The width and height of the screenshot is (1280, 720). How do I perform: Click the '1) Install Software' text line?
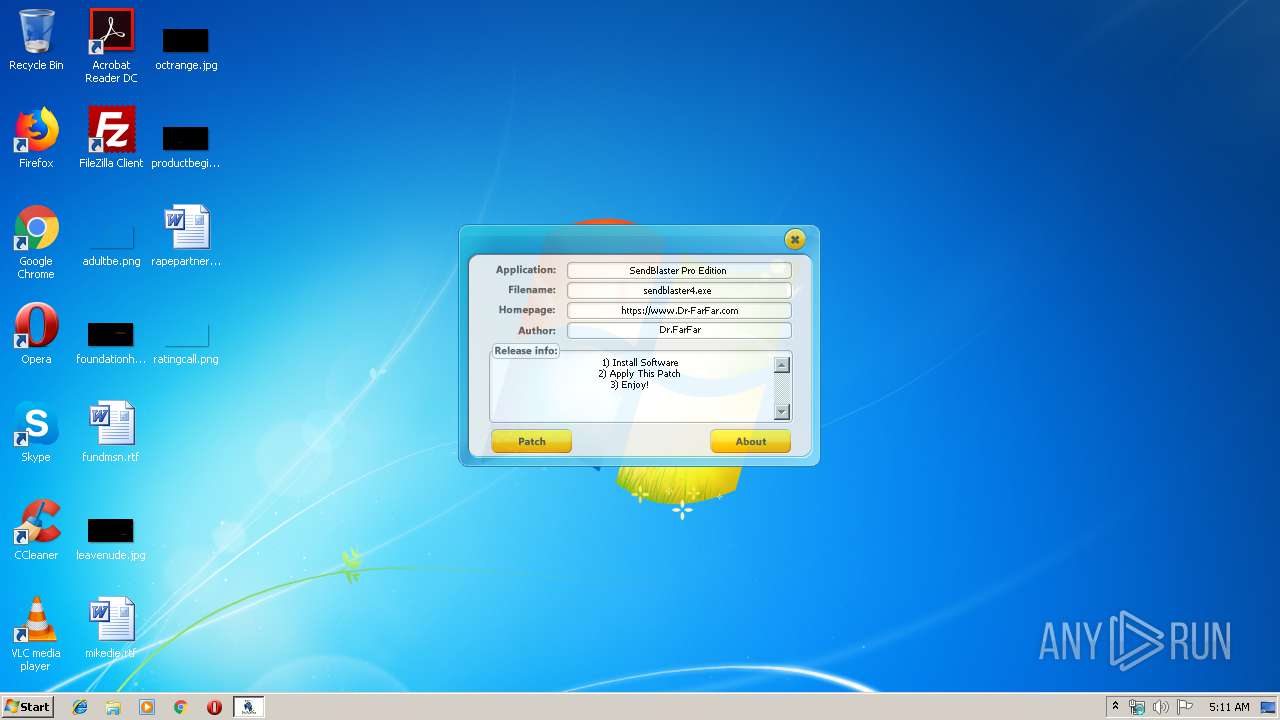click(x=640, y=363)
